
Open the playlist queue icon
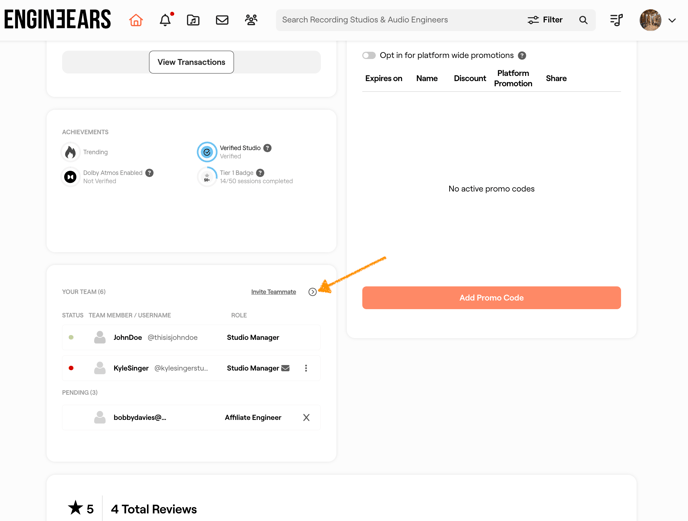click(616, 20)
